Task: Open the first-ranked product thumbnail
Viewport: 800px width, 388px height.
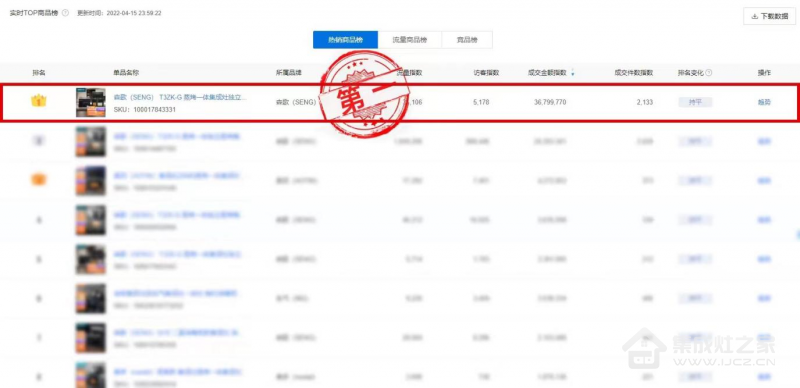Action: pyautogui.click(x=91, y=103)
